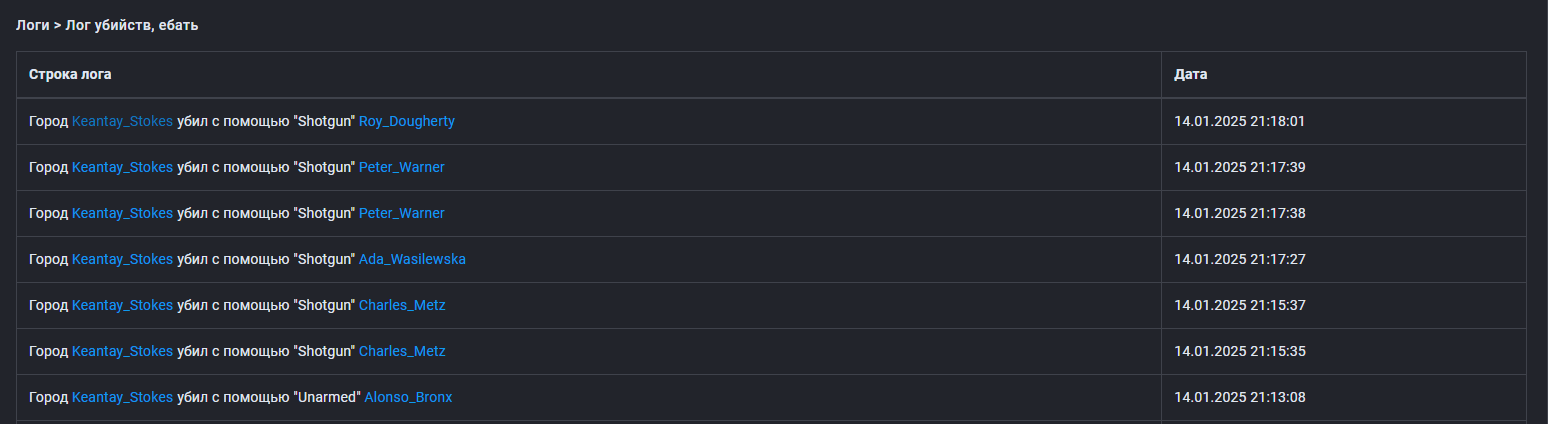Screen dimensions: 1548x424
Task: Click Keantay_Stokes in the 21:15:37 row
Action: tap(122, 305)
